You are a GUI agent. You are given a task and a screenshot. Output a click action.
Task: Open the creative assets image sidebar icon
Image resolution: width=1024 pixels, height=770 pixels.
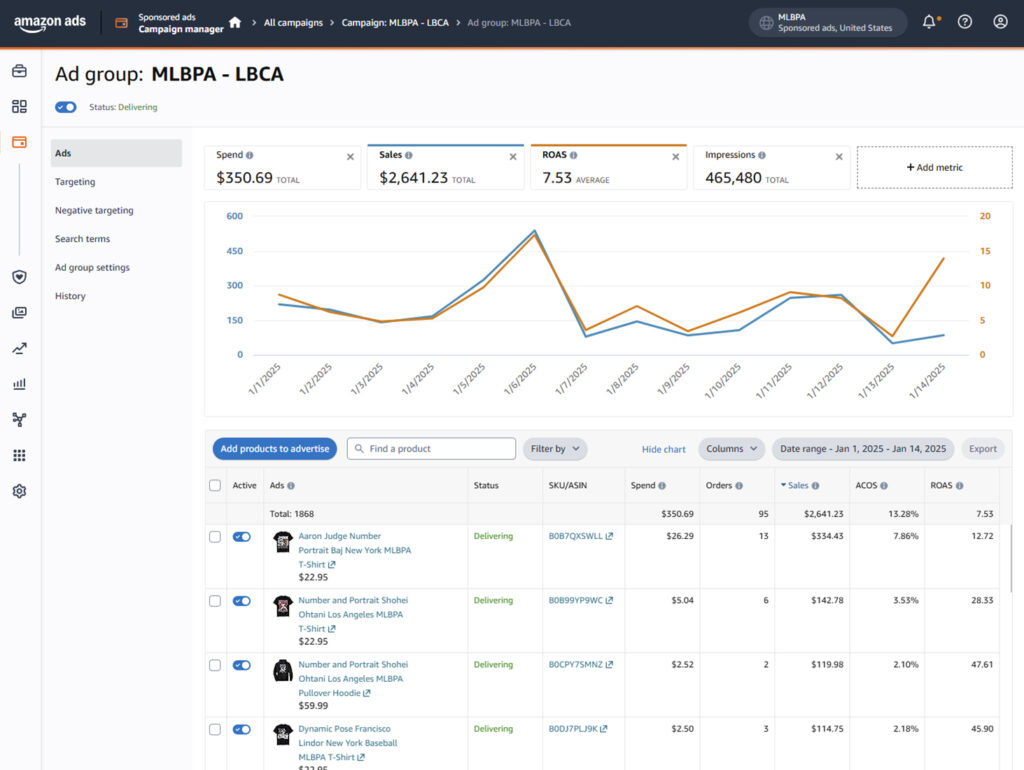(20, 313)
